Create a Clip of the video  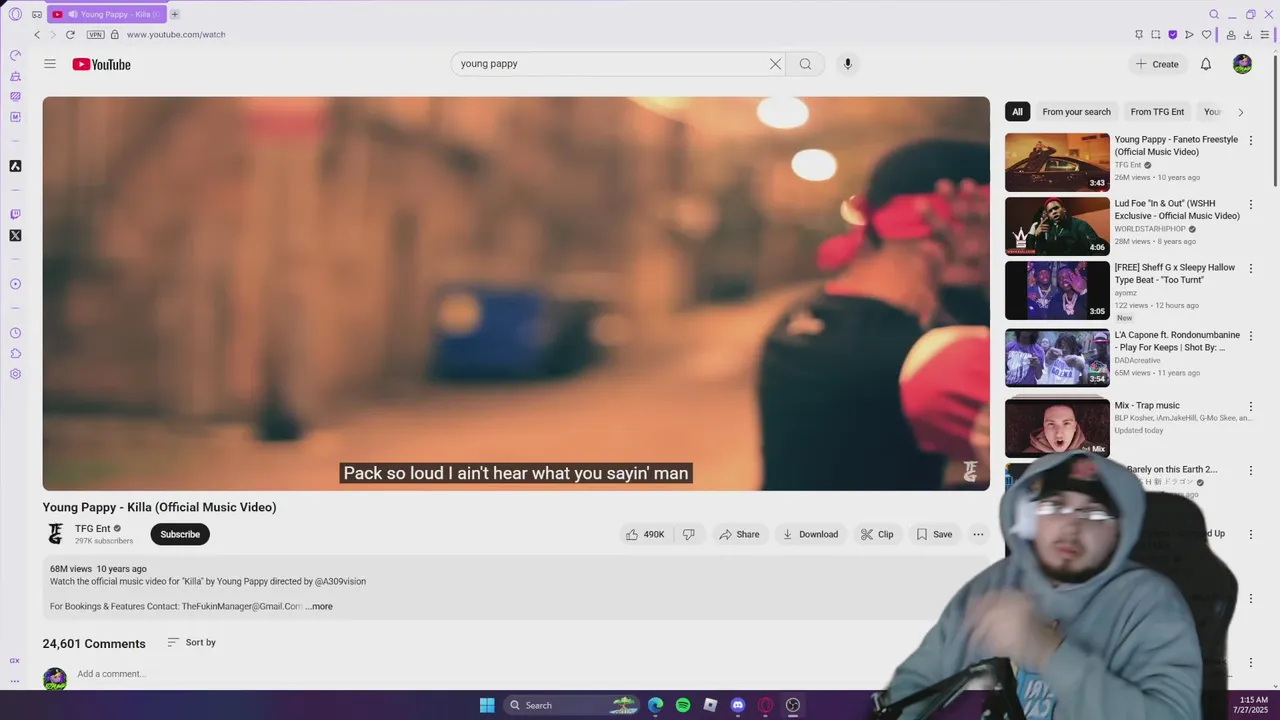[x=877, y=534]
